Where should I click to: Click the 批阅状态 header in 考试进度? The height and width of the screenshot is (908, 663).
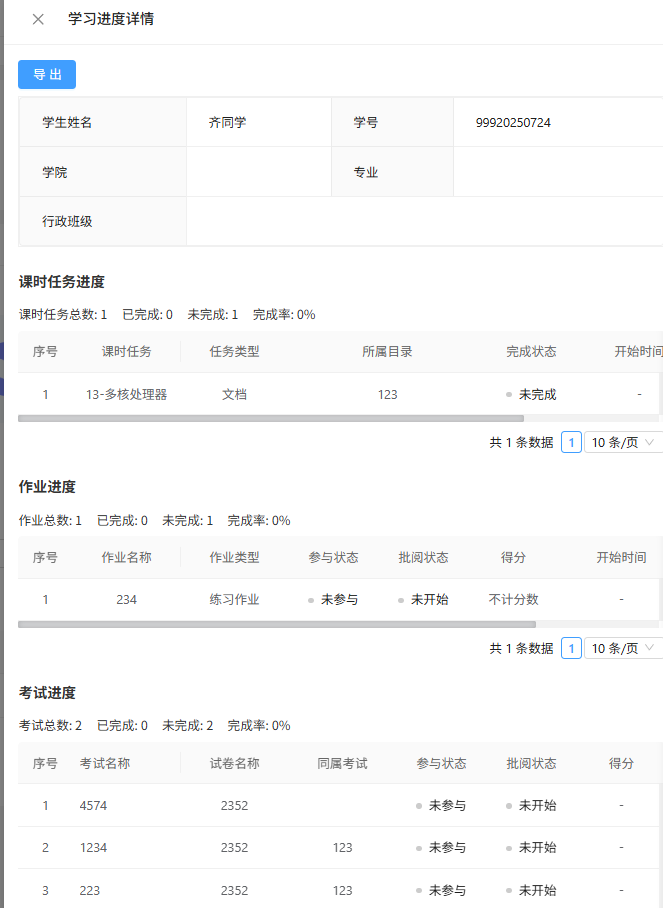[x=531, y=763]
